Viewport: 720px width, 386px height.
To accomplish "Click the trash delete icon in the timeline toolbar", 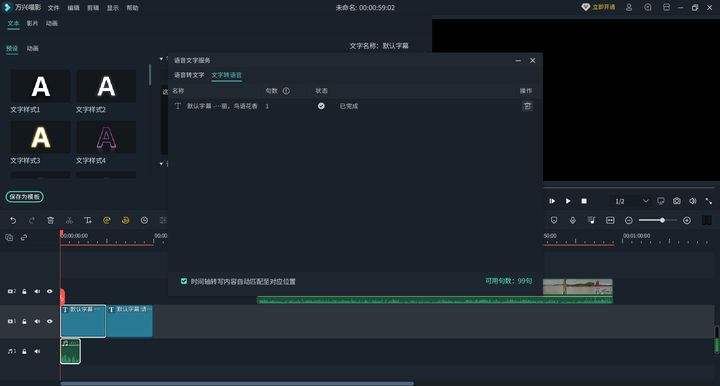I will point(51,220).
